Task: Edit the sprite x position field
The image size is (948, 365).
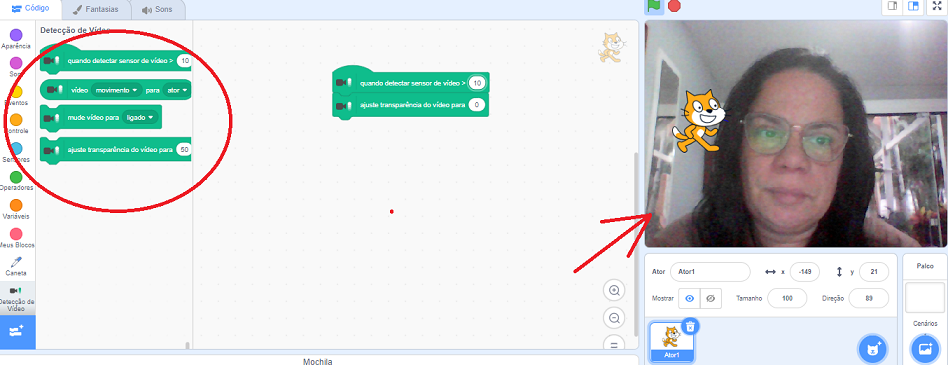Action: (804, 272)
